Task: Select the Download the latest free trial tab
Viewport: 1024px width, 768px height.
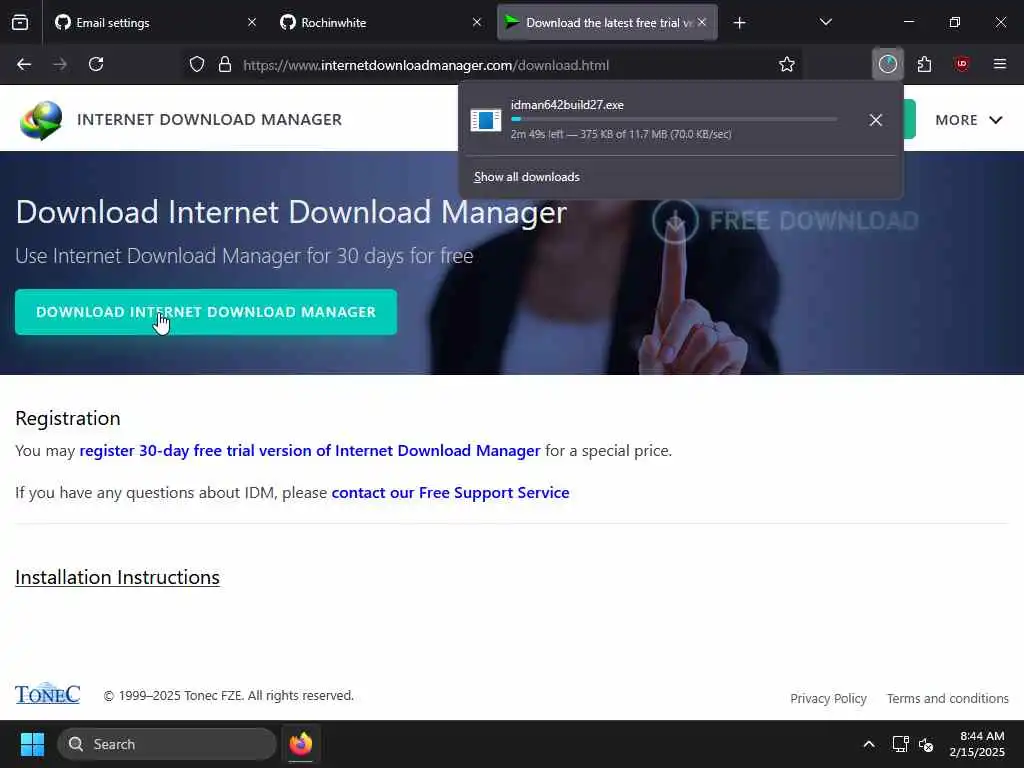Action: [607, 23]
